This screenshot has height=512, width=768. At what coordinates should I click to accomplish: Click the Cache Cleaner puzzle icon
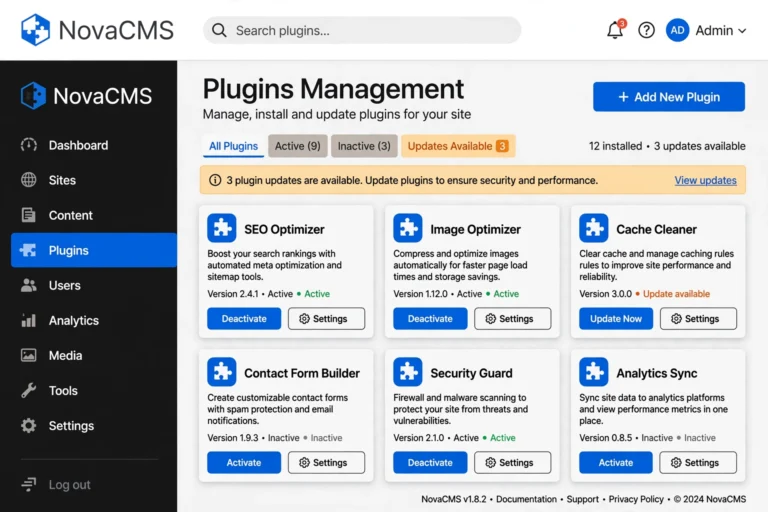point(594,228)
